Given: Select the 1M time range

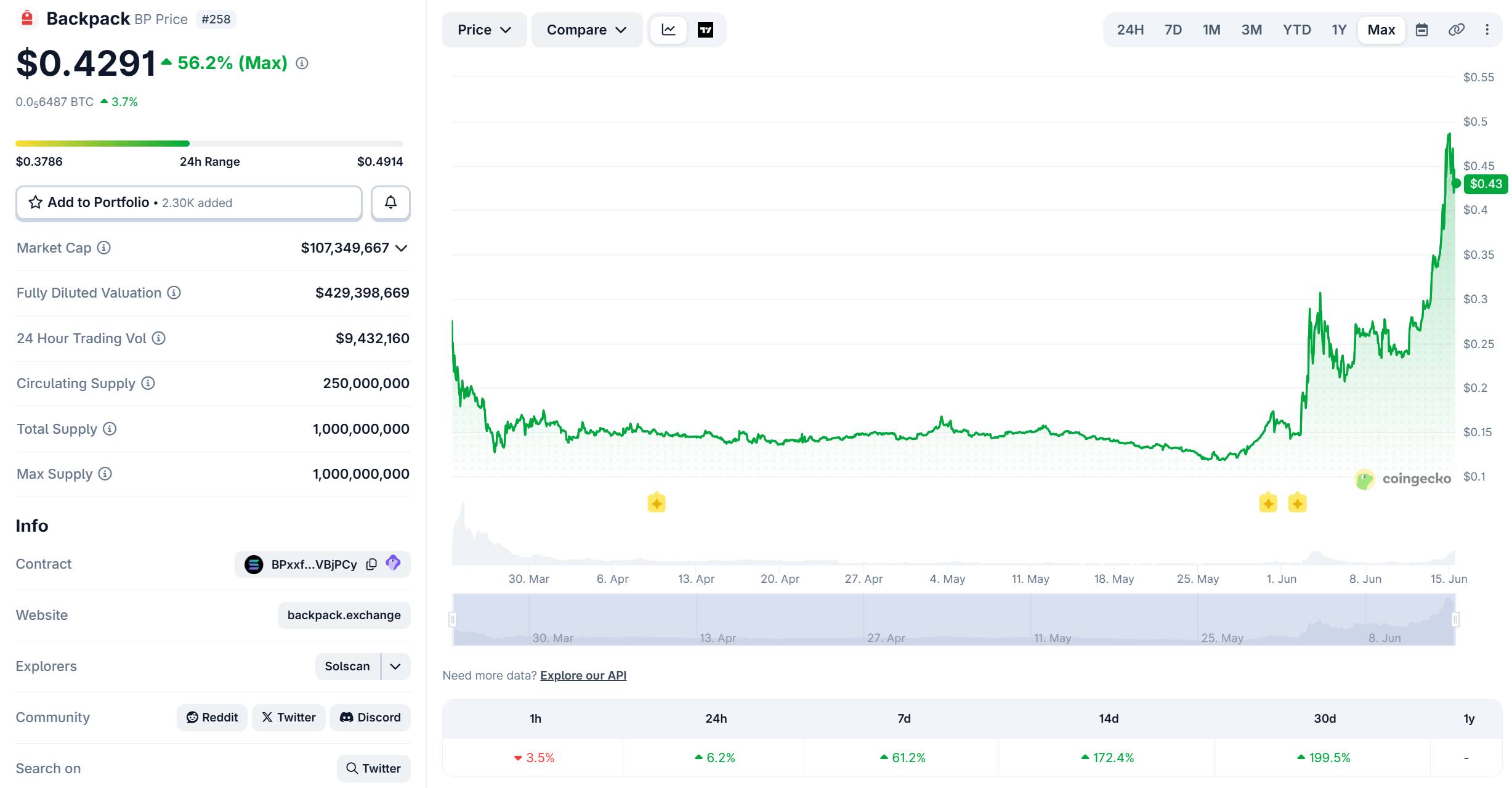Looking at the screenshot, I should [1211, 30].
